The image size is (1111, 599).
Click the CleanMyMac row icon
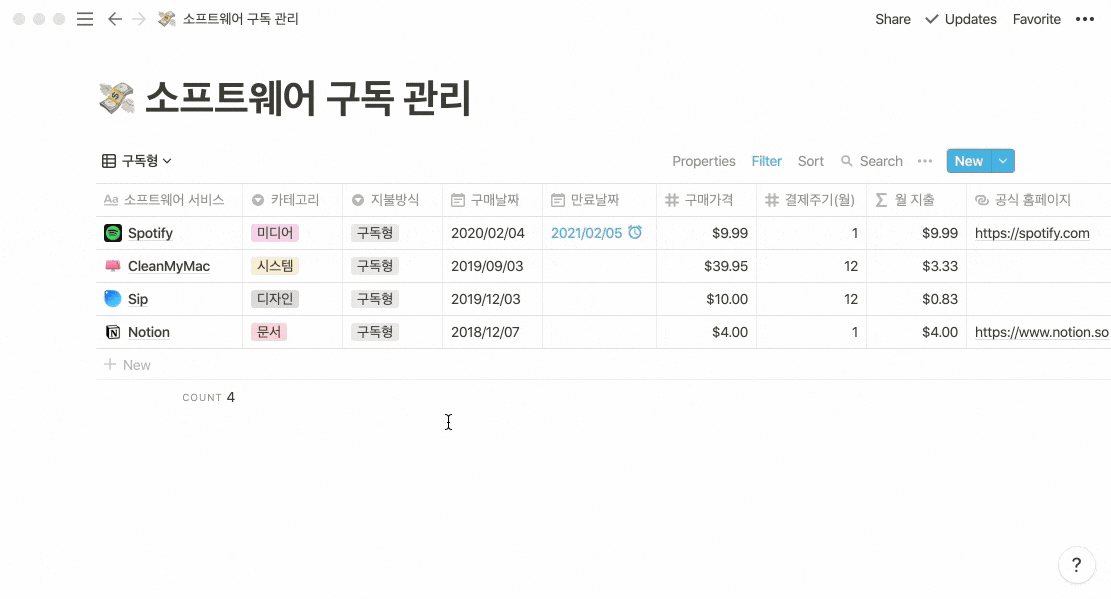click(x=113, y=266)
